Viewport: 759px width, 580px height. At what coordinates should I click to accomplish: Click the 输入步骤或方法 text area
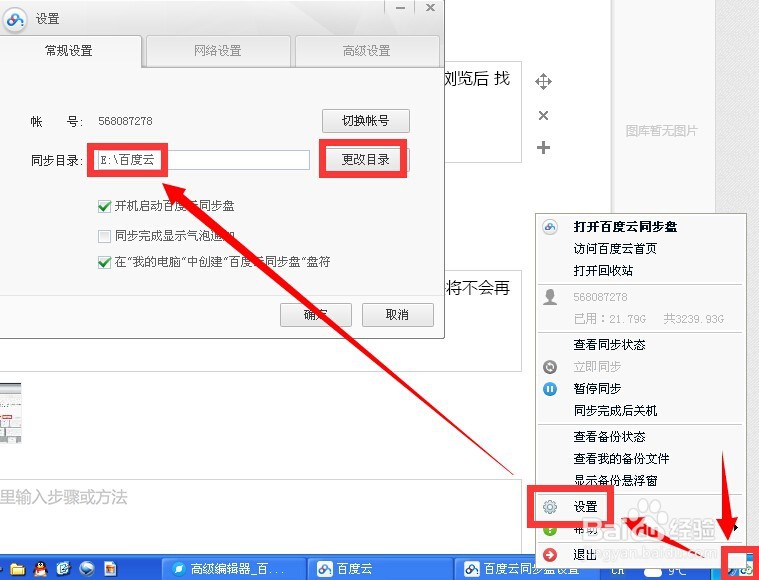260,516
